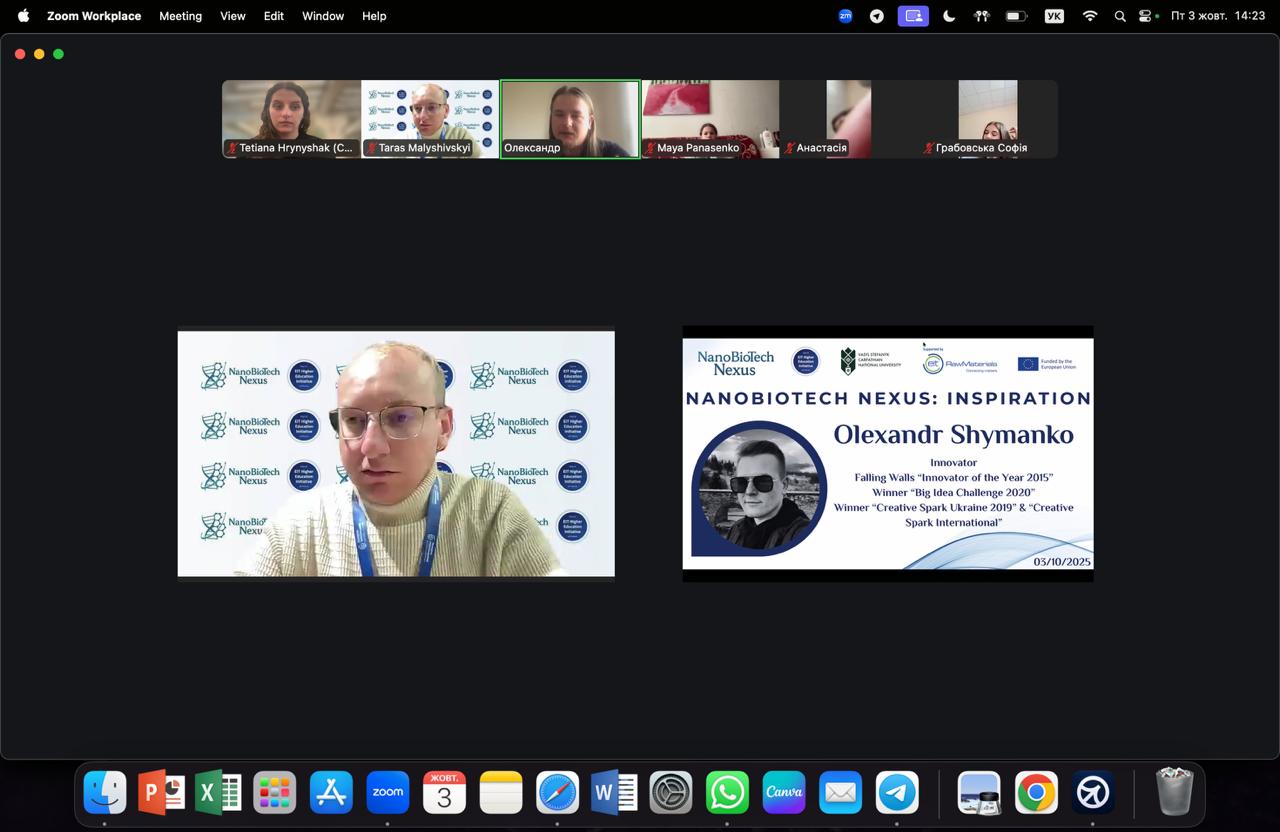The height and width of the screenshot is (832, 1280).
Task: Select Maya Panasenko's video thumbnail
Action: pos(710,119)
